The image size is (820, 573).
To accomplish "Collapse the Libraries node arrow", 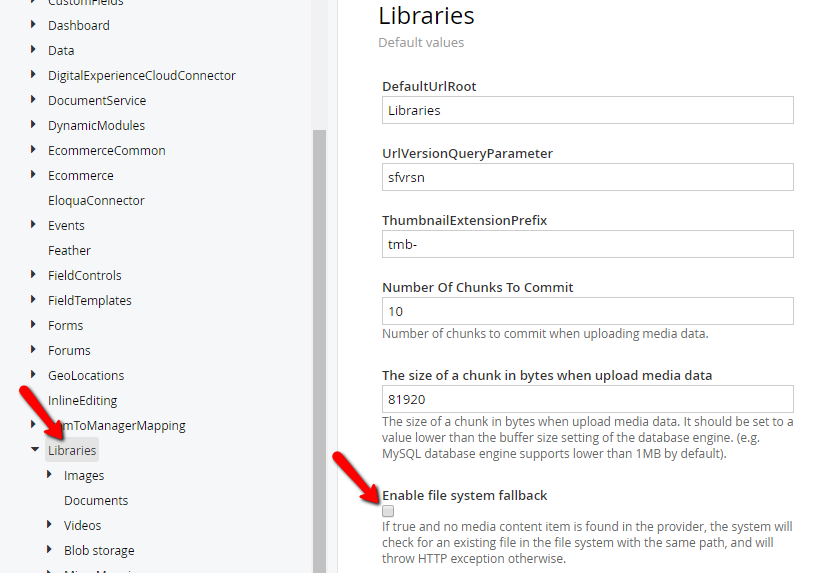I will (35, 449).
